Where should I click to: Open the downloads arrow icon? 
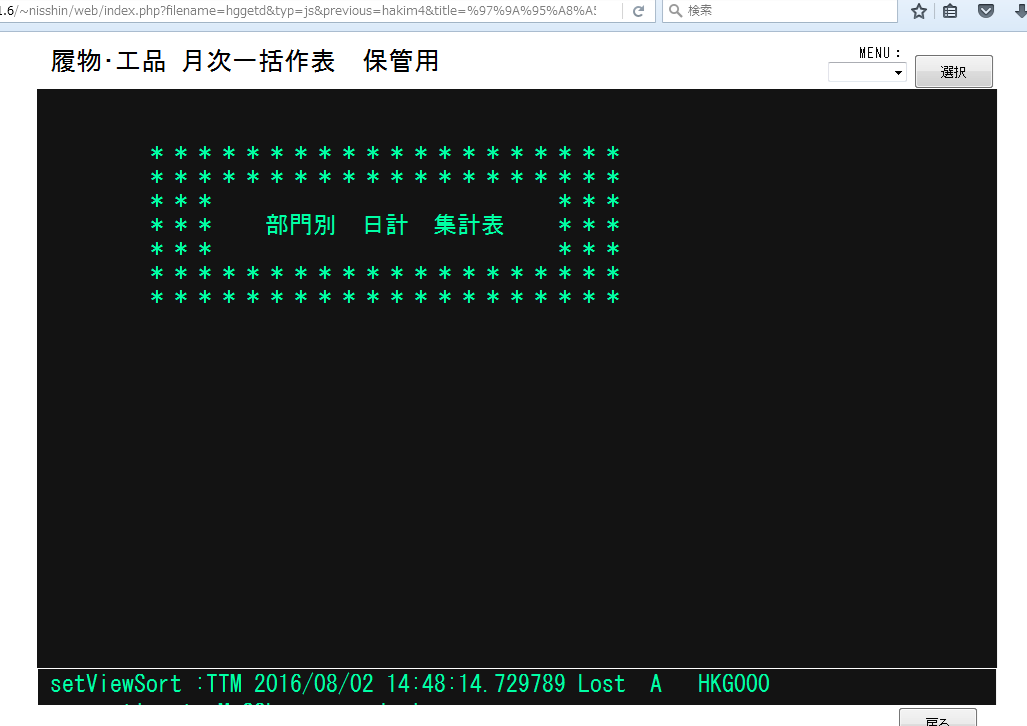coord(1017,11)
